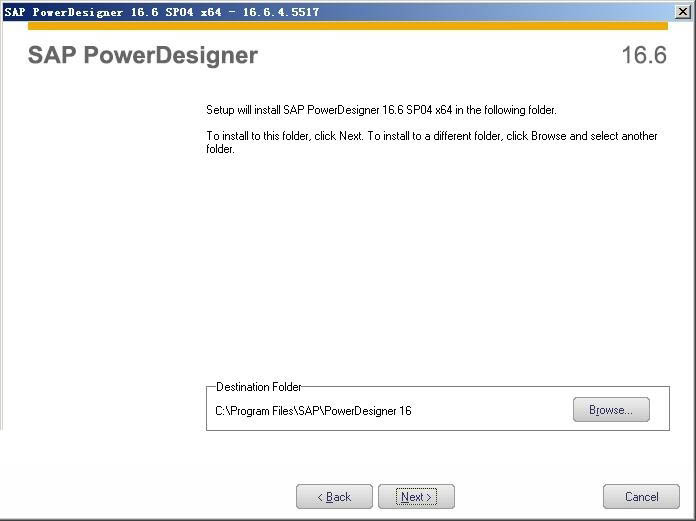The width and height of the screenshot is (696, 521).
Task: Click the window title bar text 16.6.4.5517
Action: [x=281, y=12]
